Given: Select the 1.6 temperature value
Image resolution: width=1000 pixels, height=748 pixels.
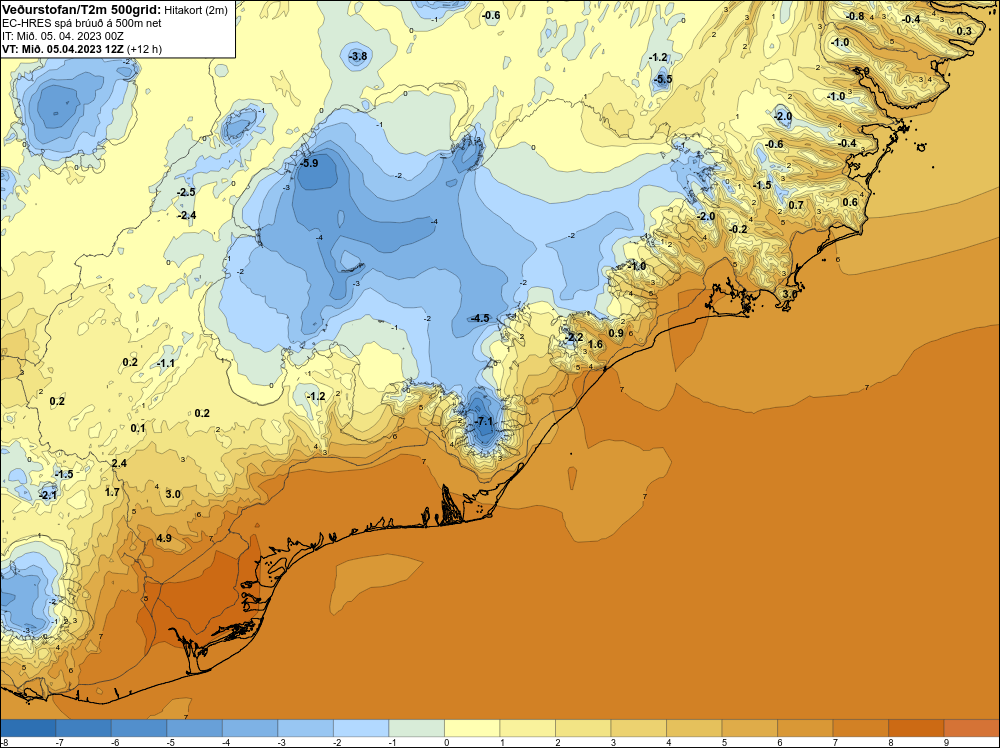Looking at the screenshot, I should pos(595,344).
